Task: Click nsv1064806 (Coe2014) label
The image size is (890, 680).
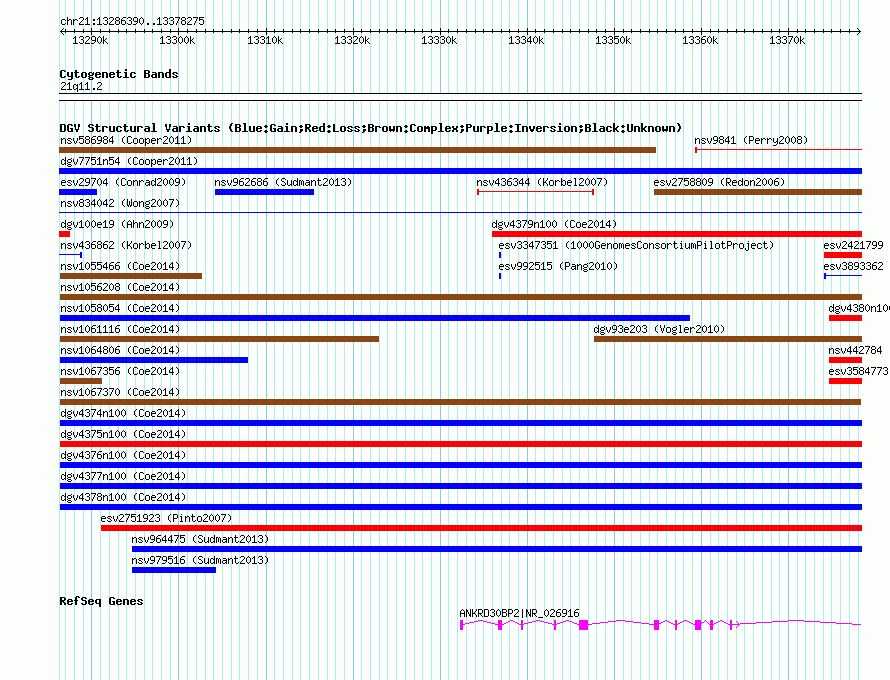Action: coord(120,350)
